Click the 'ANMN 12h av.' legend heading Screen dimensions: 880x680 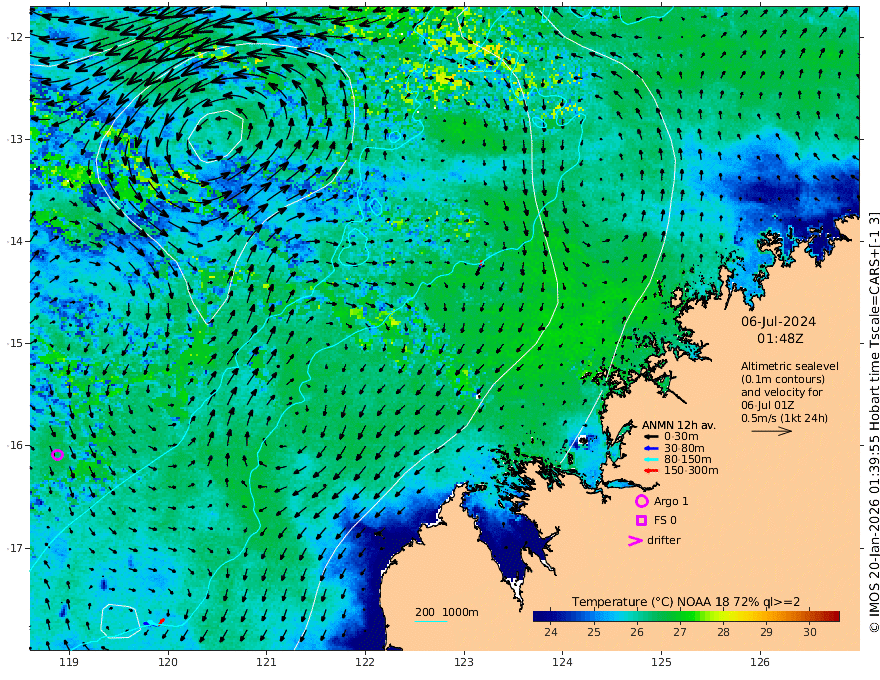click(x=679, y=425)
